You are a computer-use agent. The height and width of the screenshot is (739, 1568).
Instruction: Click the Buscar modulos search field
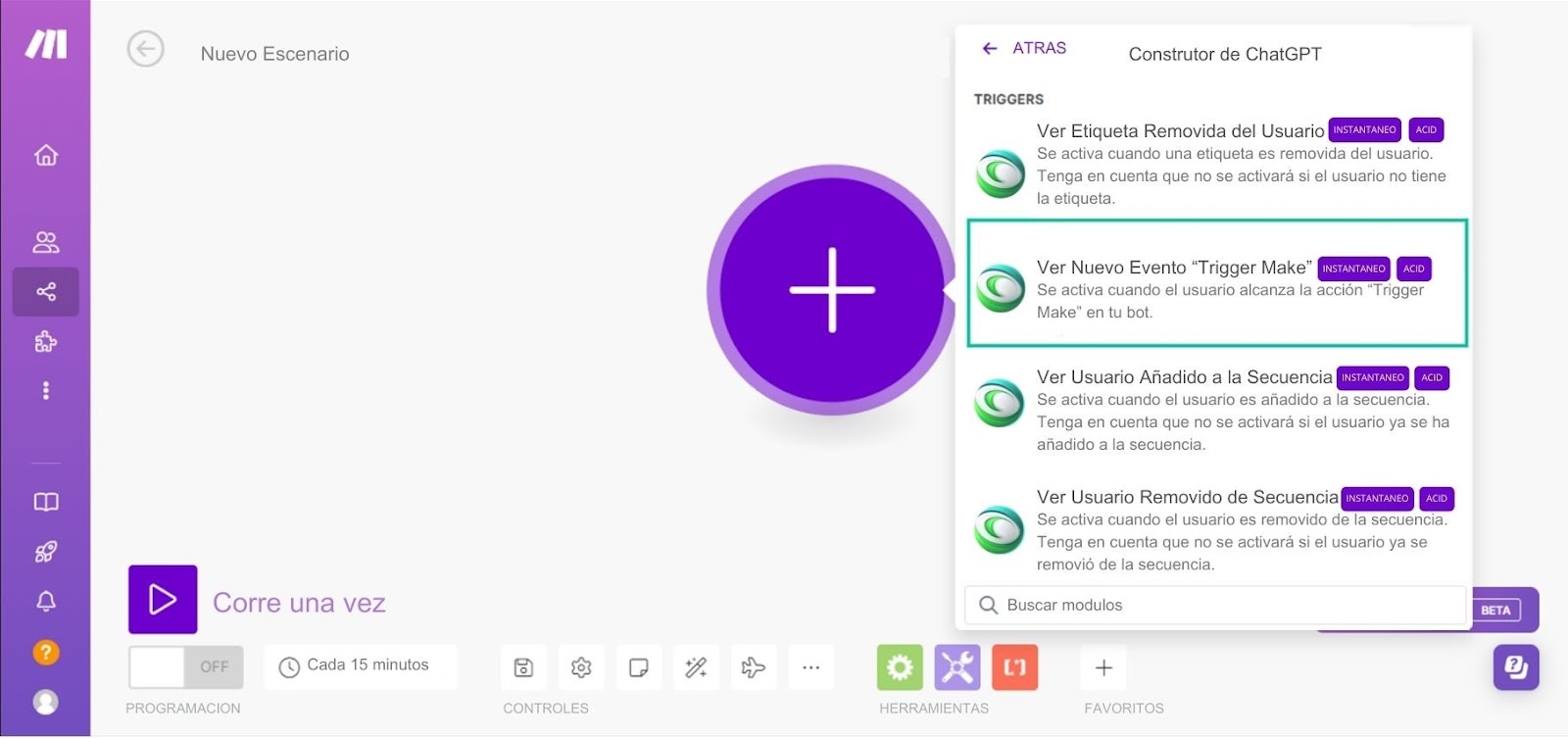click(x=1215, y=605)
